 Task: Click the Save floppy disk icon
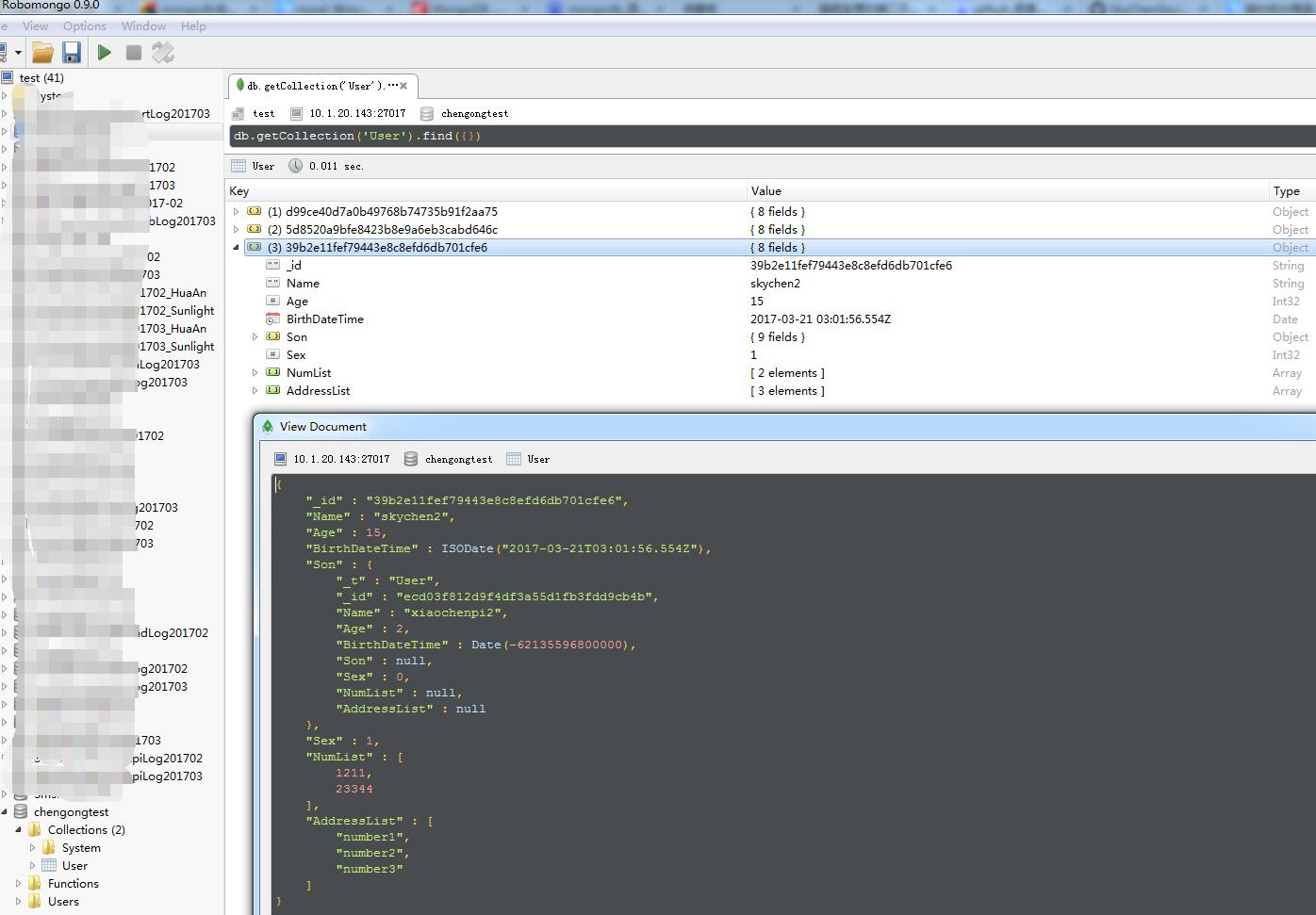[72, 53]
